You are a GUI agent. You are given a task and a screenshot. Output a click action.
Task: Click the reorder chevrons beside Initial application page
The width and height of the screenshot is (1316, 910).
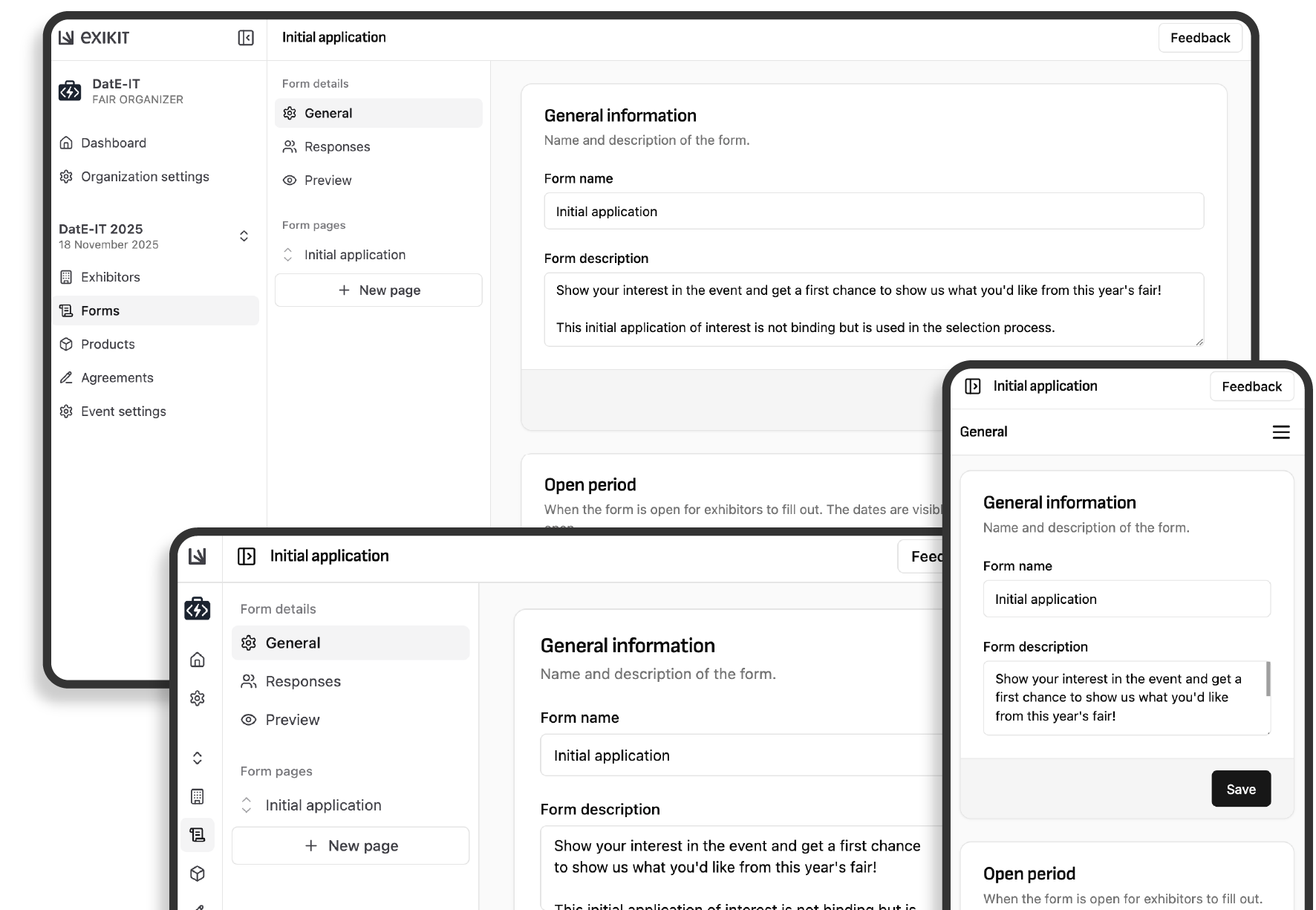point(287,254)
